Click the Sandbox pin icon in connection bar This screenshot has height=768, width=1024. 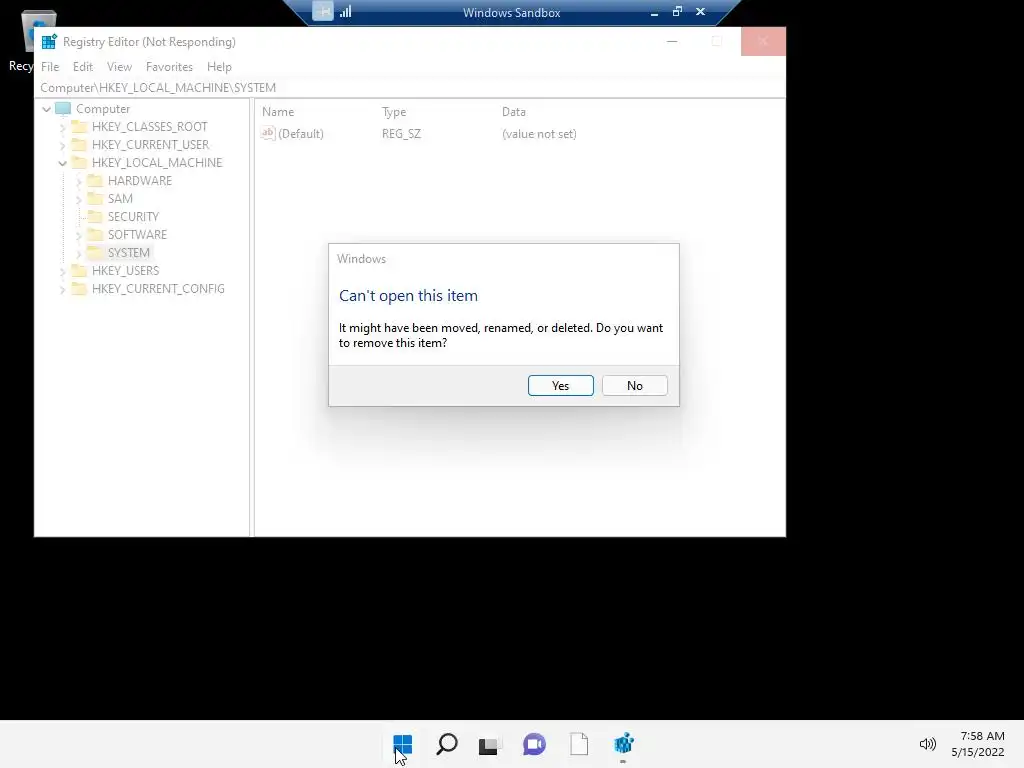click(x=323, y=11)
